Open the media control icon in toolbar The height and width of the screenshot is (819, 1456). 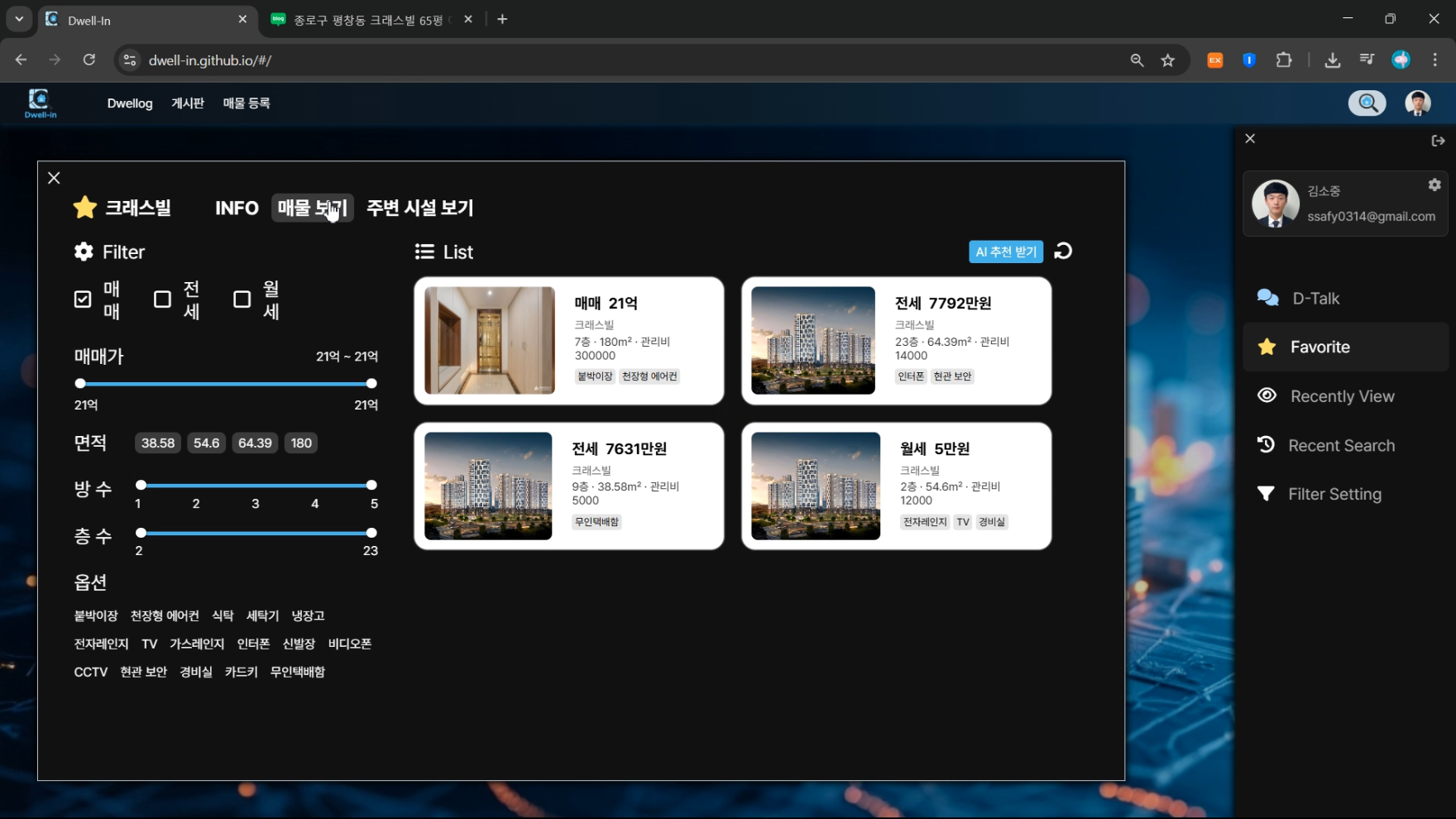click(1367, 60)
